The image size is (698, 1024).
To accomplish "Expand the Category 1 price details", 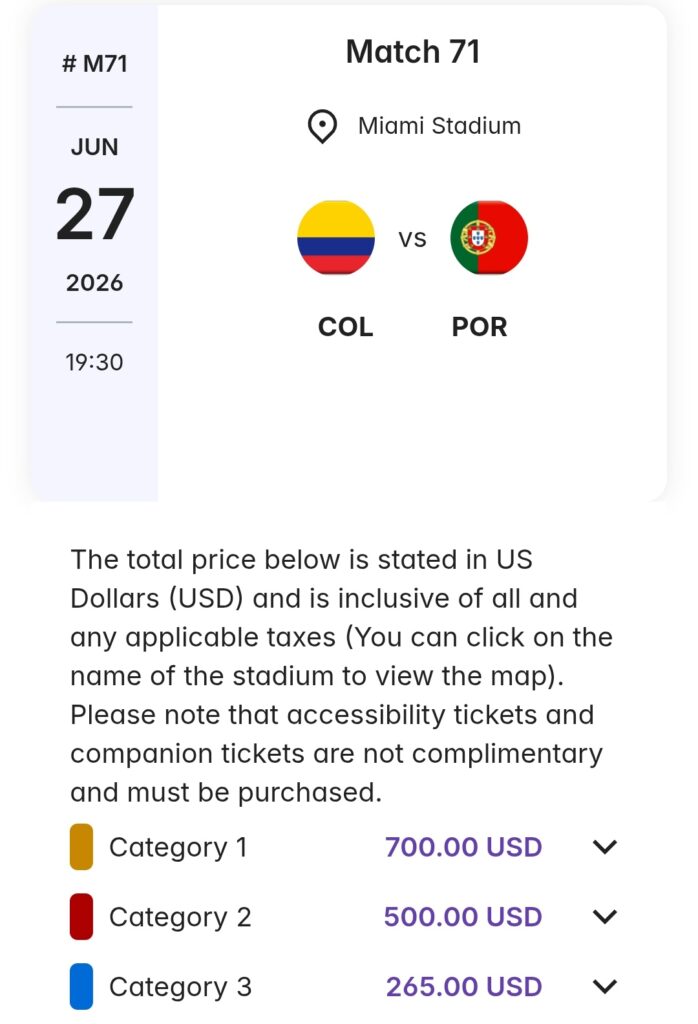I will 604,847.
